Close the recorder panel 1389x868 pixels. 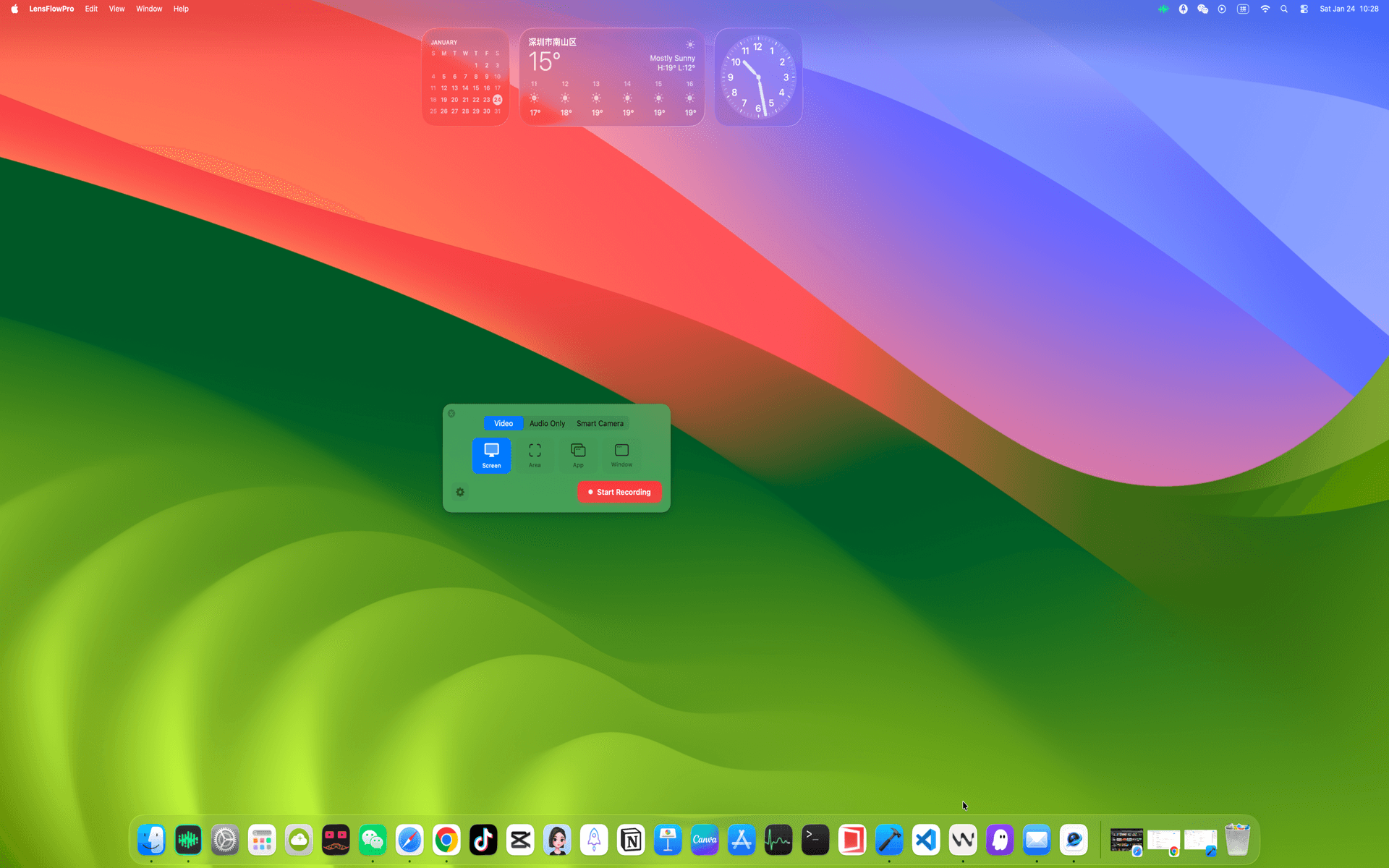tap(451, 414)
